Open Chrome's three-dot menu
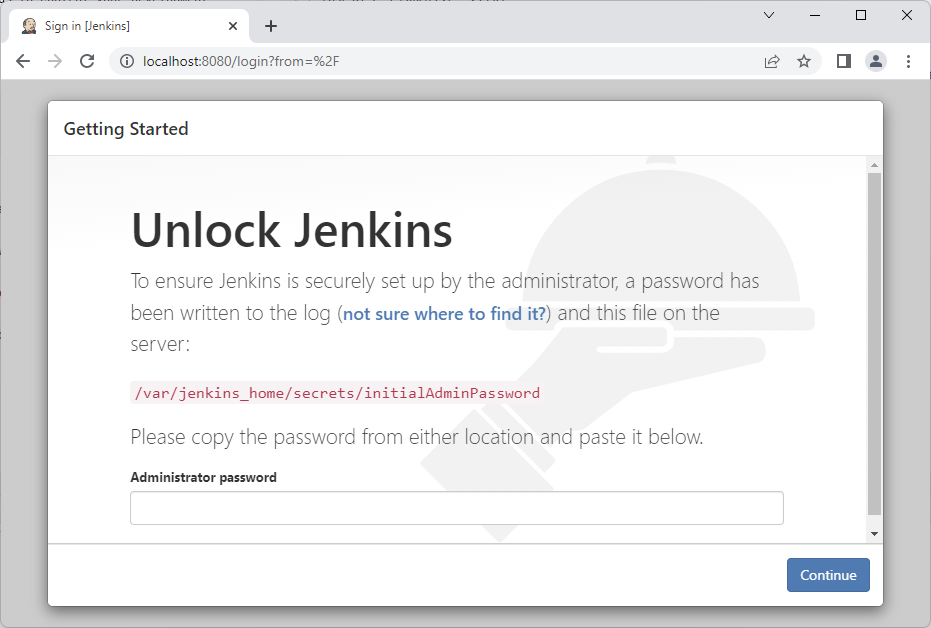The width and height of the screenshot is (931, 628). coord(908,61)
